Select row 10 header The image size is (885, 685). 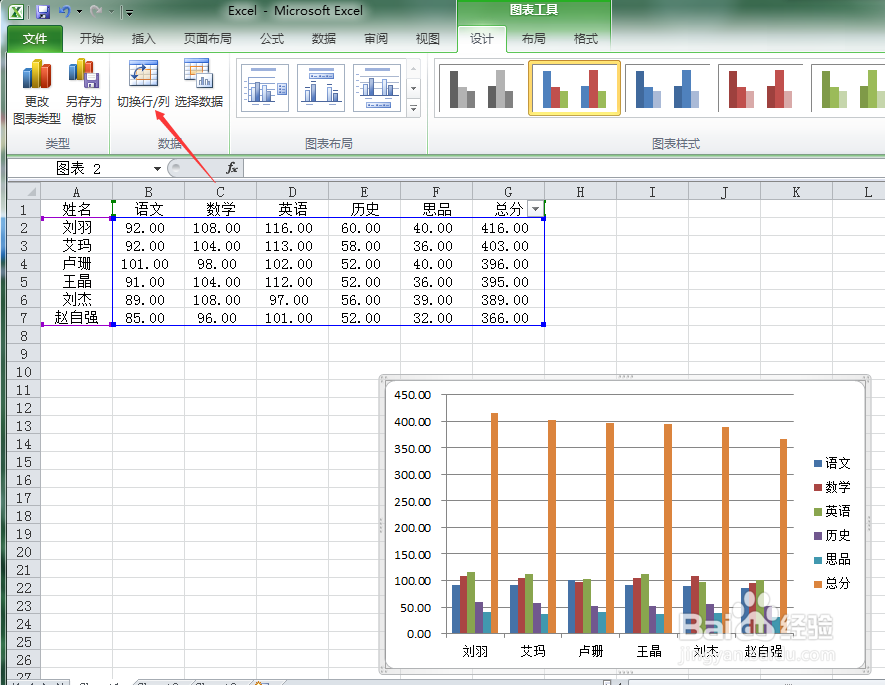pos(24,372)
